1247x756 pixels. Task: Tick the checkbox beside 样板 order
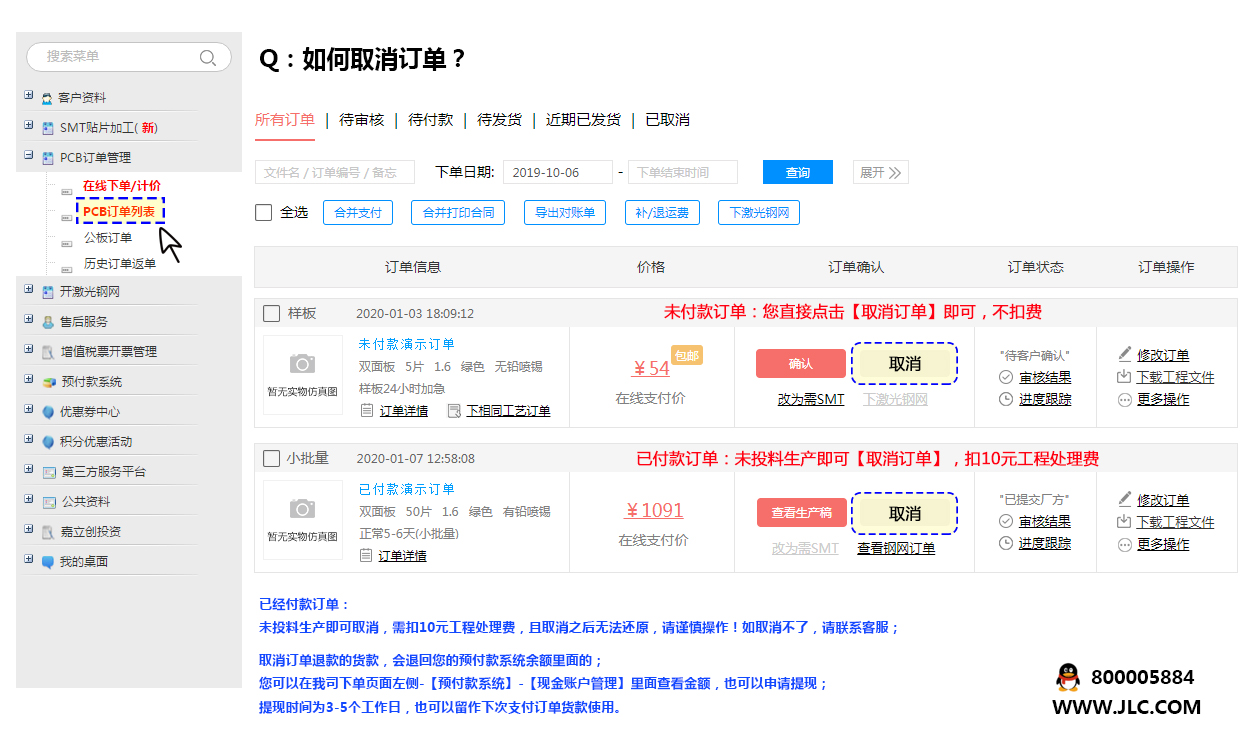pyautogui.click(x=271, y=312)
